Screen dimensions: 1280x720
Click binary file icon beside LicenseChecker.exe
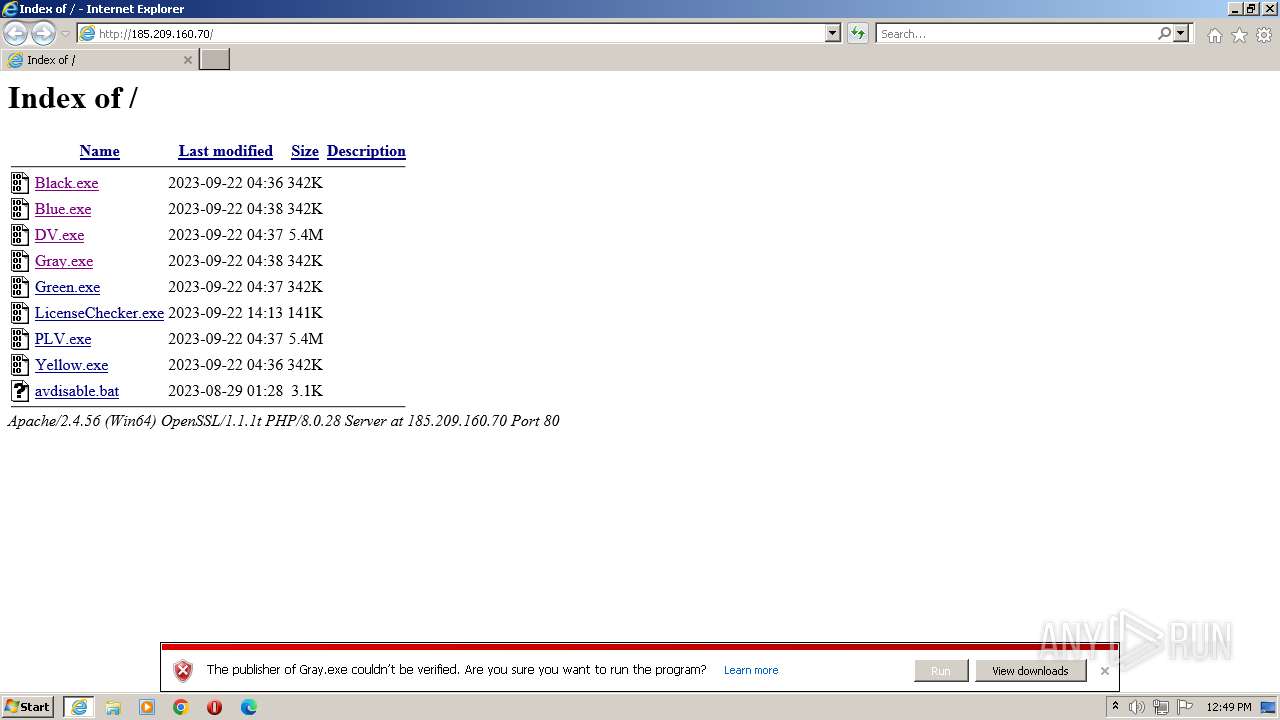20,312
